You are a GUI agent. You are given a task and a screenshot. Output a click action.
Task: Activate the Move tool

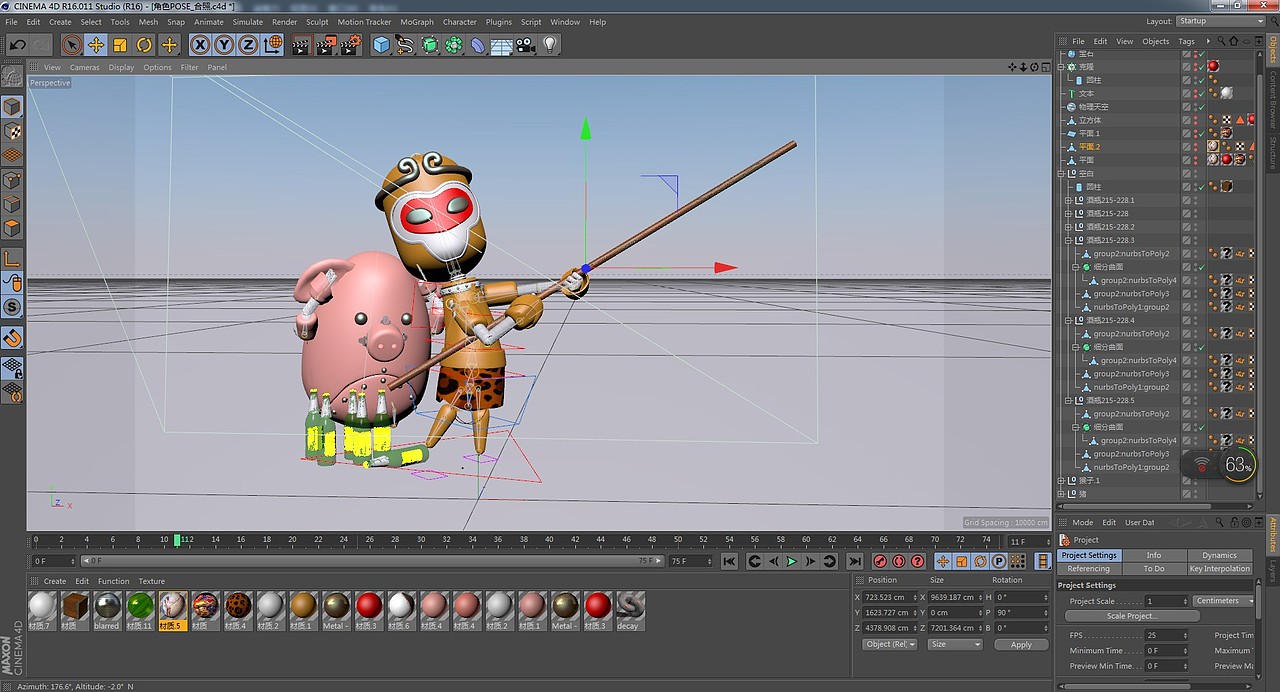point(96,45)
